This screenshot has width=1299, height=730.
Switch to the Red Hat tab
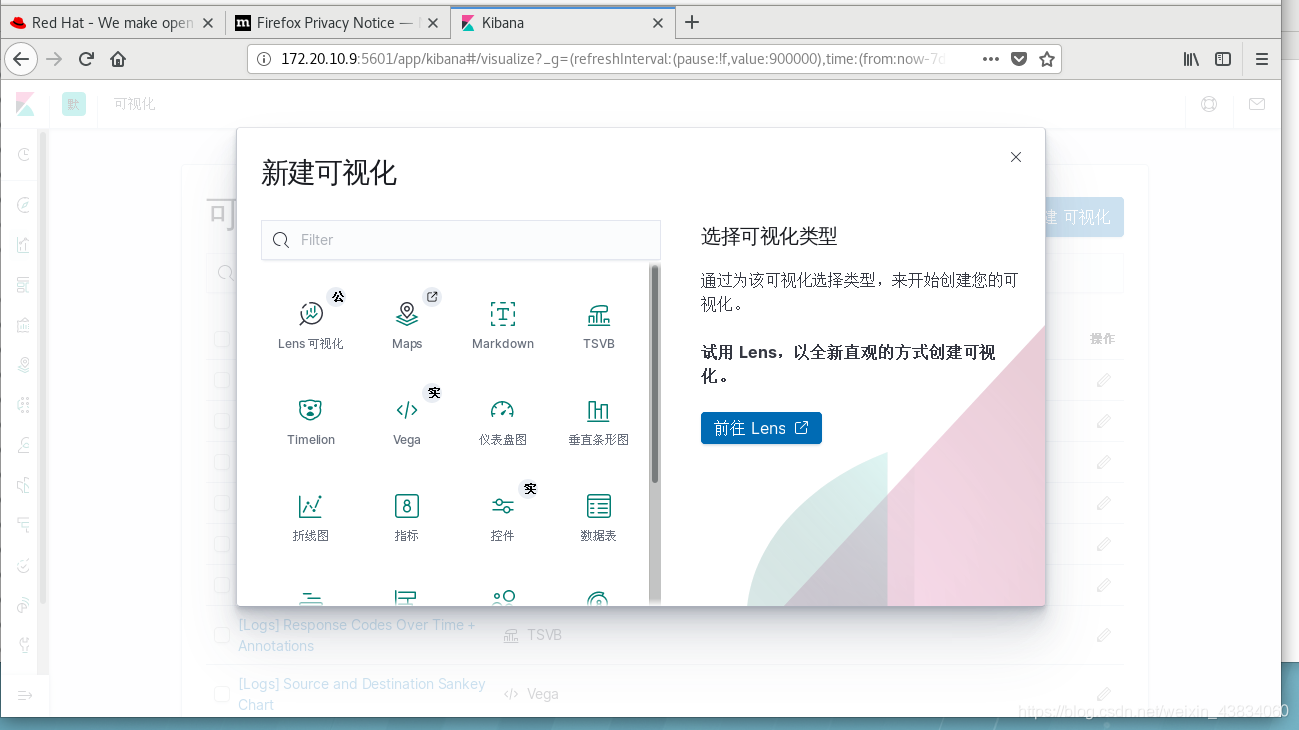[x=113, y=22]
